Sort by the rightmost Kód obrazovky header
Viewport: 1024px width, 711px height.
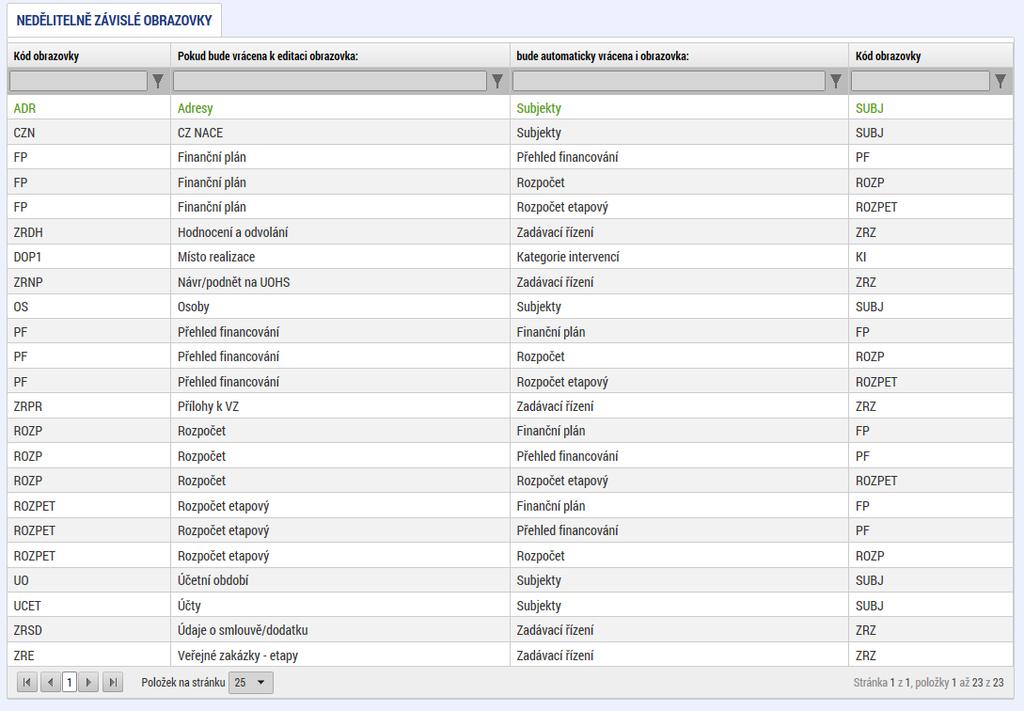888,56
